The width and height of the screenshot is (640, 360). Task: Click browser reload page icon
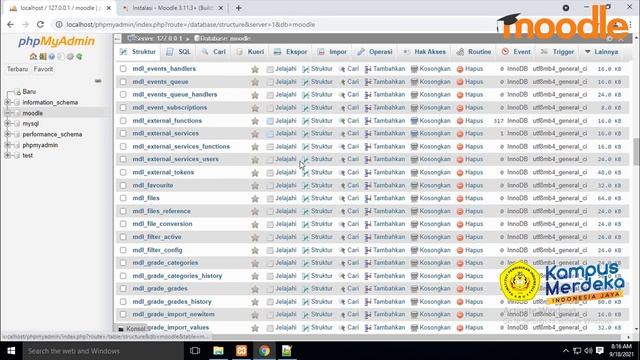tap(40, 24)
